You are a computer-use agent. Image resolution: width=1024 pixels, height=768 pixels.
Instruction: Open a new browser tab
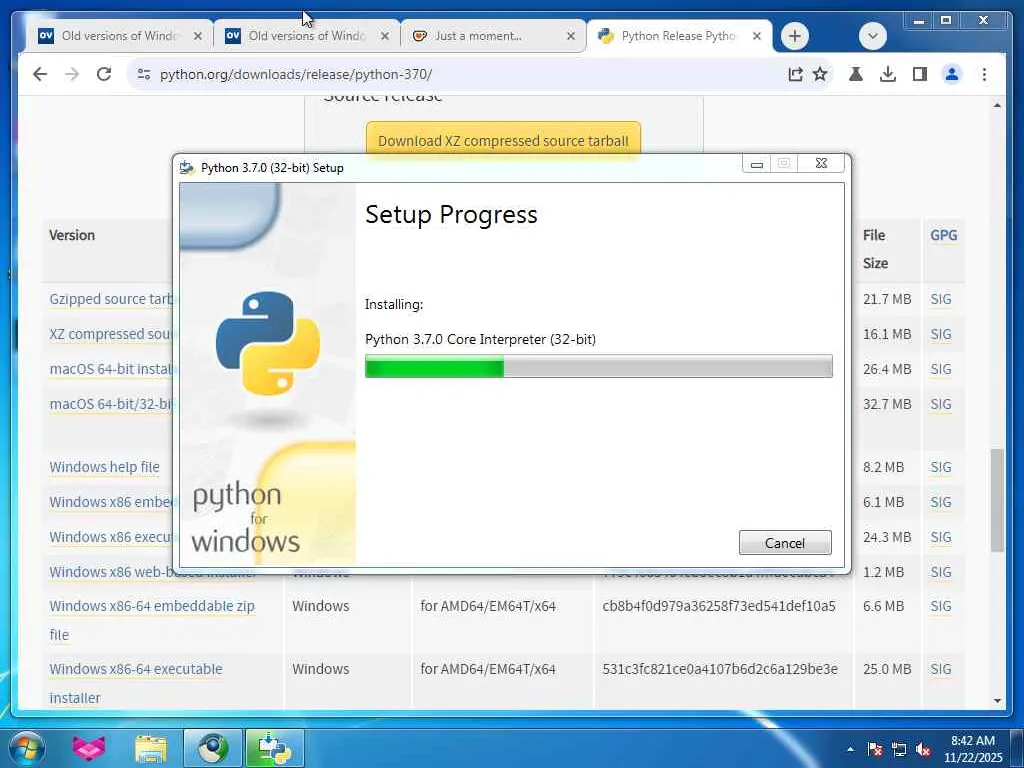pos(794,36)
